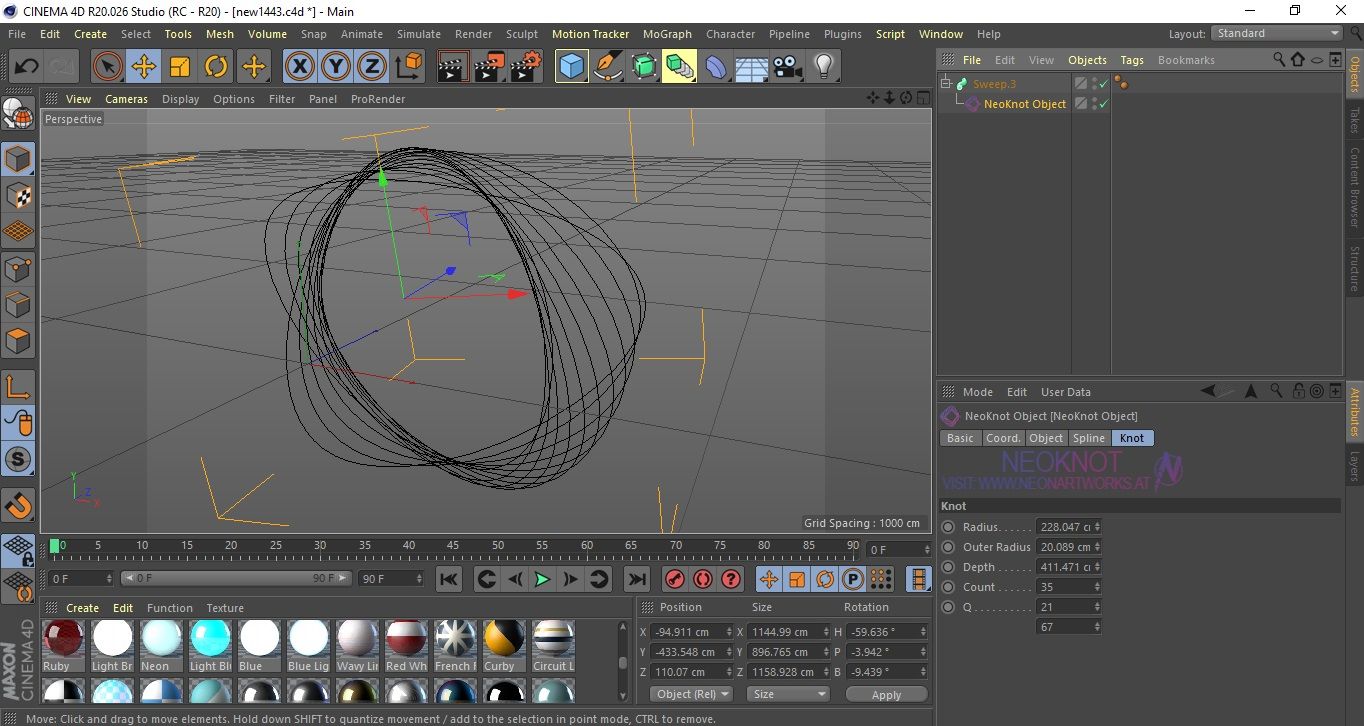Open the Layout Standard dropdown
Image resolution: width=1364 pixels, height=726 pixels.
(x=1277, y=33)
